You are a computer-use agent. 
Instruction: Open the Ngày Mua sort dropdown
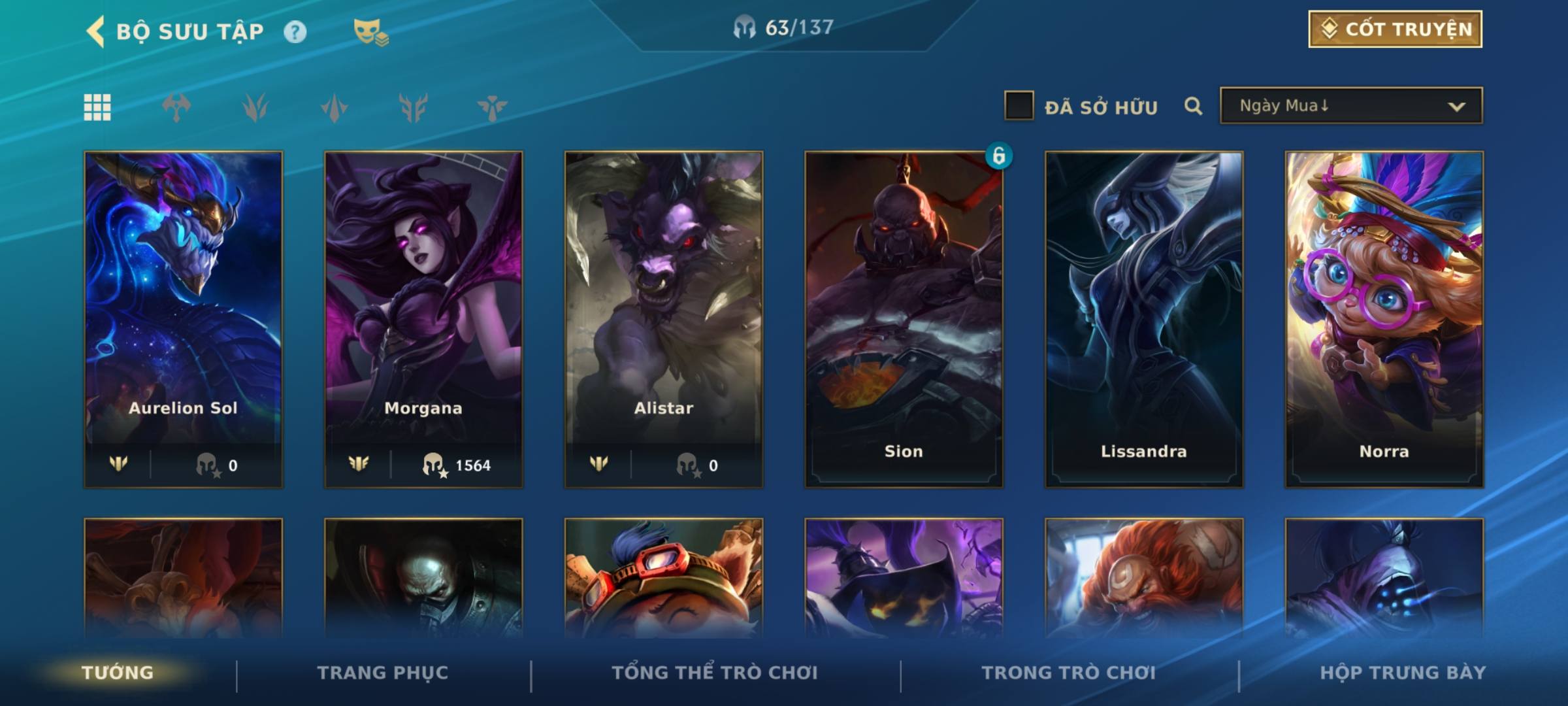[x=1351, y=105]
